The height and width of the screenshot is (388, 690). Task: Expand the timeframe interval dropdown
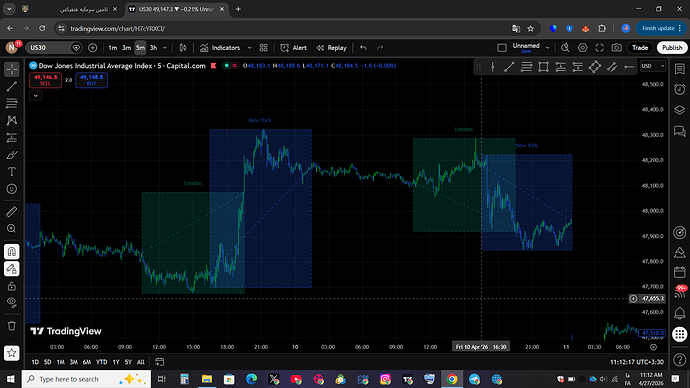[165, 48]
